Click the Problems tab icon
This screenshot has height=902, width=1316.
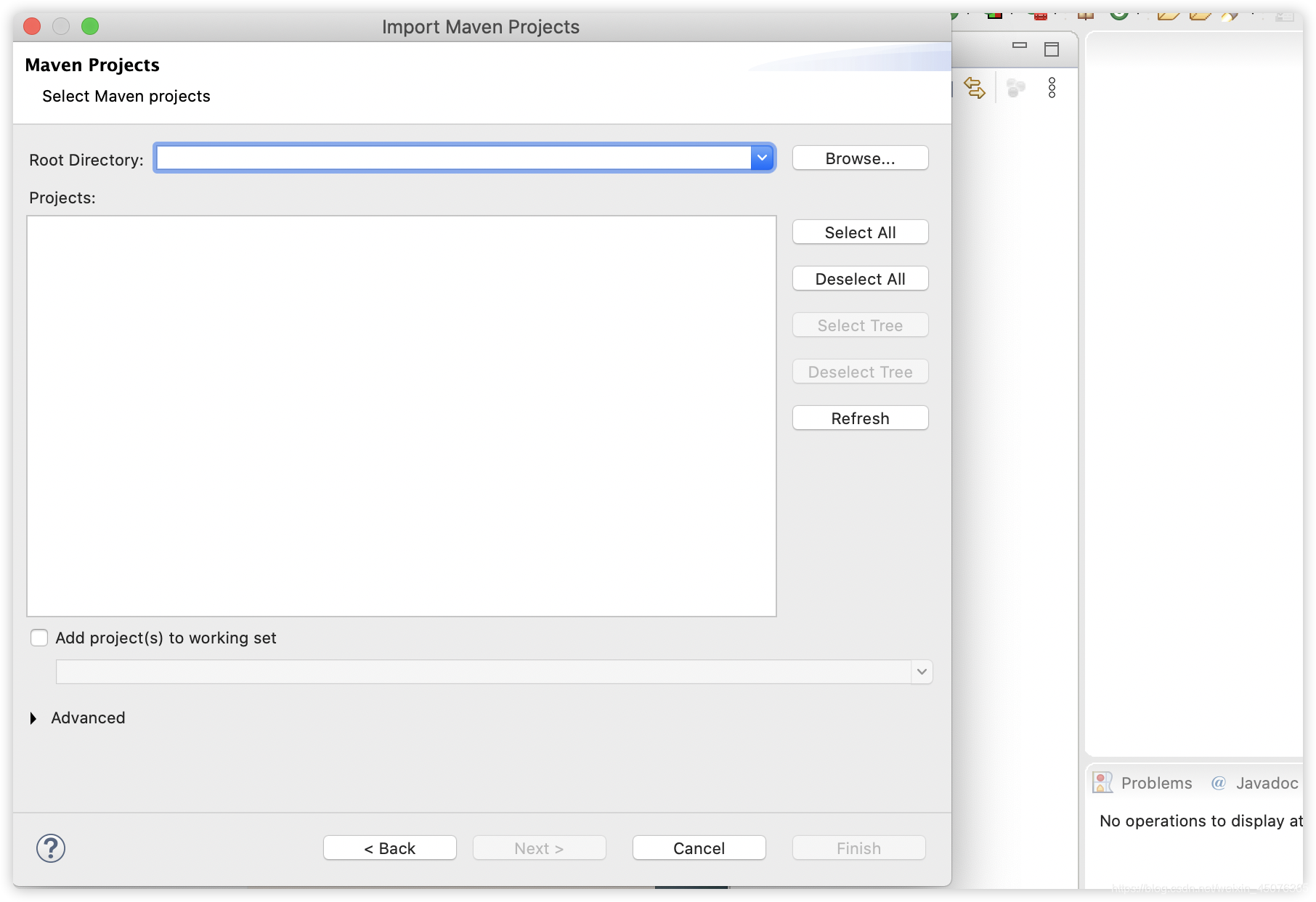pyautogui.click(x=1102, y=782)
